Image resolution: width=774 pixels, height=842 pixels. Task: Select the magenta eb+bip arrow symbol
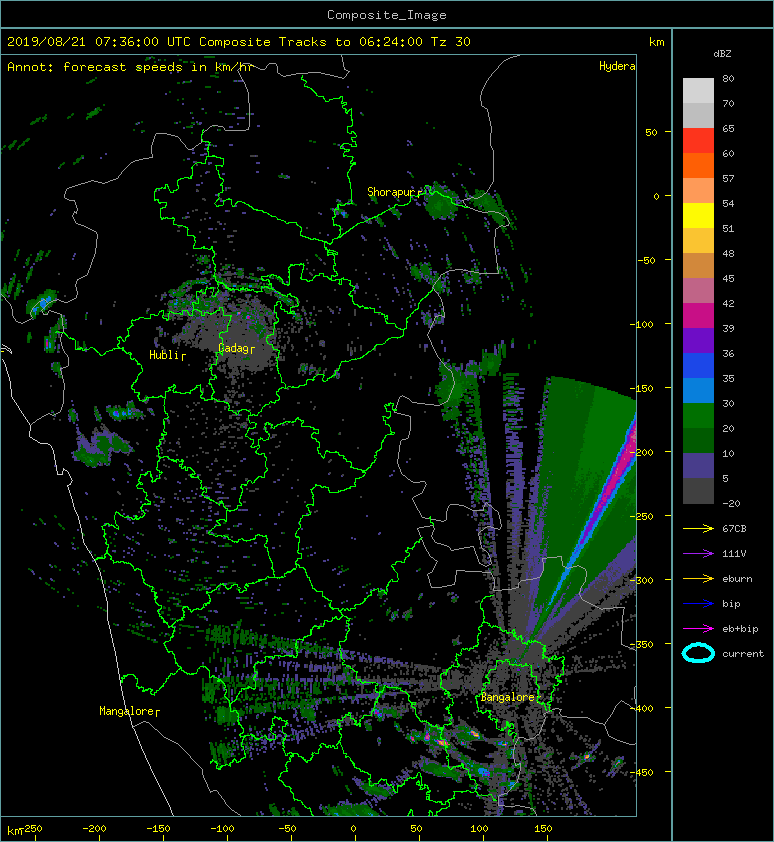click(698, 628)
